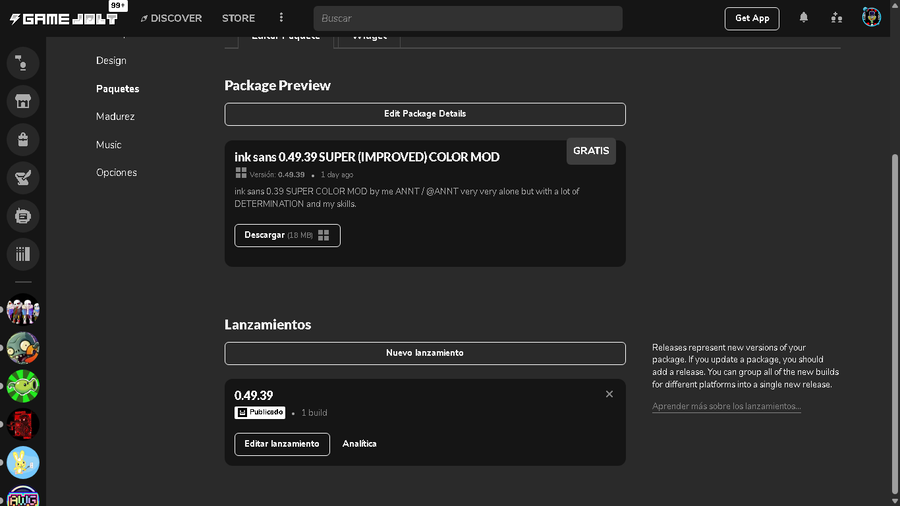Click the GRATIS price tag
Screen dimensions: 900x506
coord(591,151)
